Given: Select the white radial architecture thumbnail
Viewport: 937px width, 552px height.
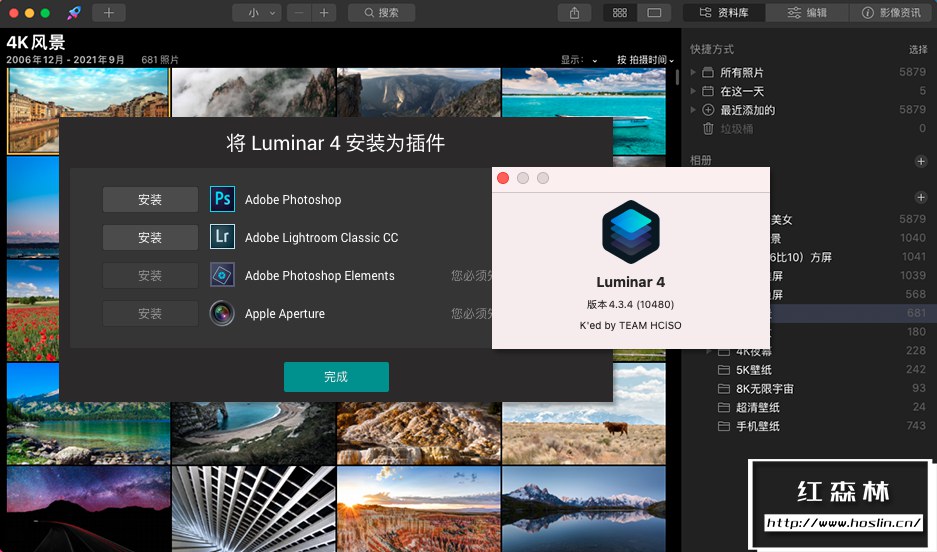Looking at the screenshot, I should click(x=254, y=509).
